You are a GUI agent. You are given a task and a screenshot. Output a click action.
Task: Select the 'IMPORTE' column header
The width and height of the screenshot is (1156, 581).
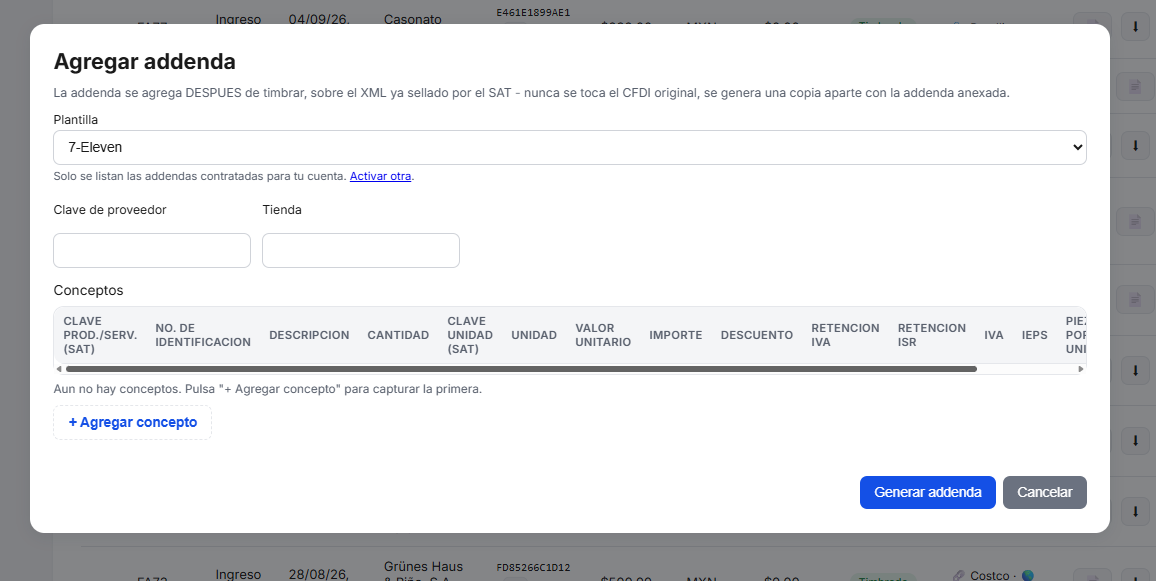(x=675, y=335)
